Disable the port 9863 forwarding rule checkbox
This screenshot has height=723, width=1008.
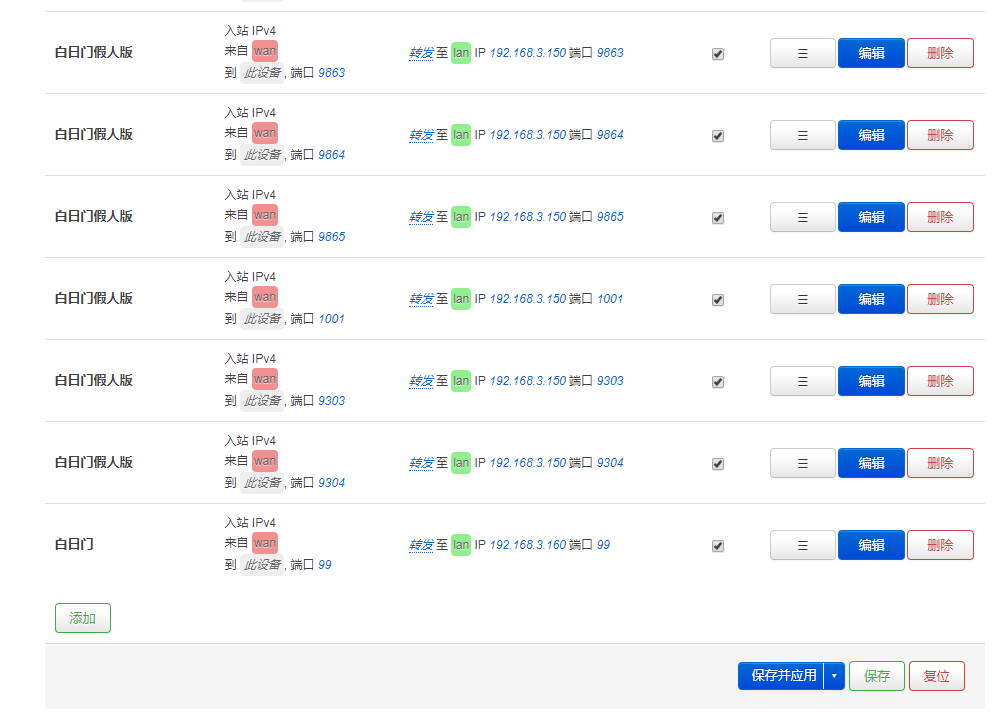coord(718,54)
